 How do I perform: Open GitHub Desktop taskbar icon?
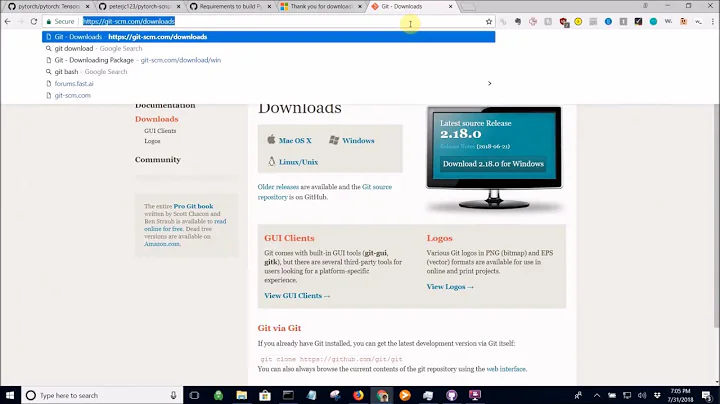click(x=452, y=395)
